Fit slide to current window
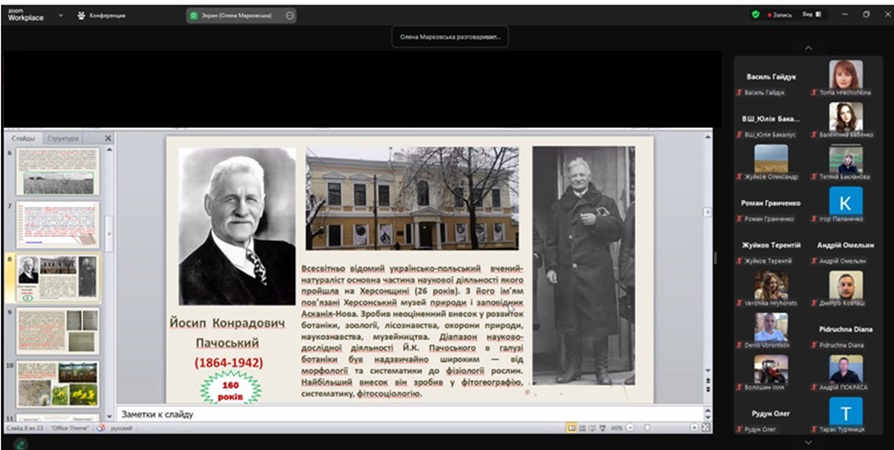Viewport: 894px width, 450px height. 706,428
